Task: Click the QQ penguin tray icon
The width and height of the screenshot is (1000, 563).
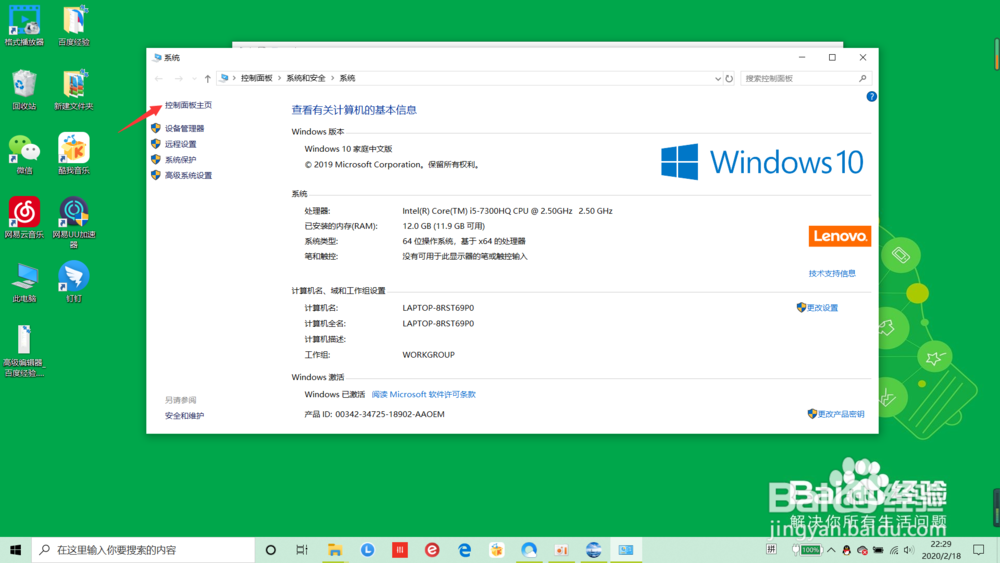Action: pos(846,550)
